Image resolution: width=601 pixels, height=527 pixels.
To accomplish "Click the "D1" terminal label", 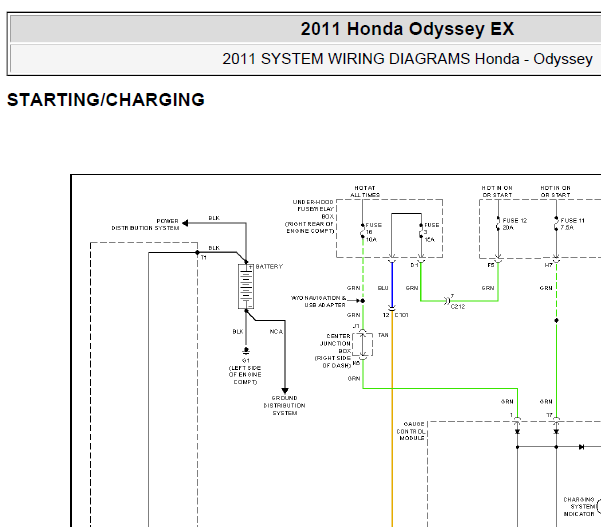I will tap(414, 265).
